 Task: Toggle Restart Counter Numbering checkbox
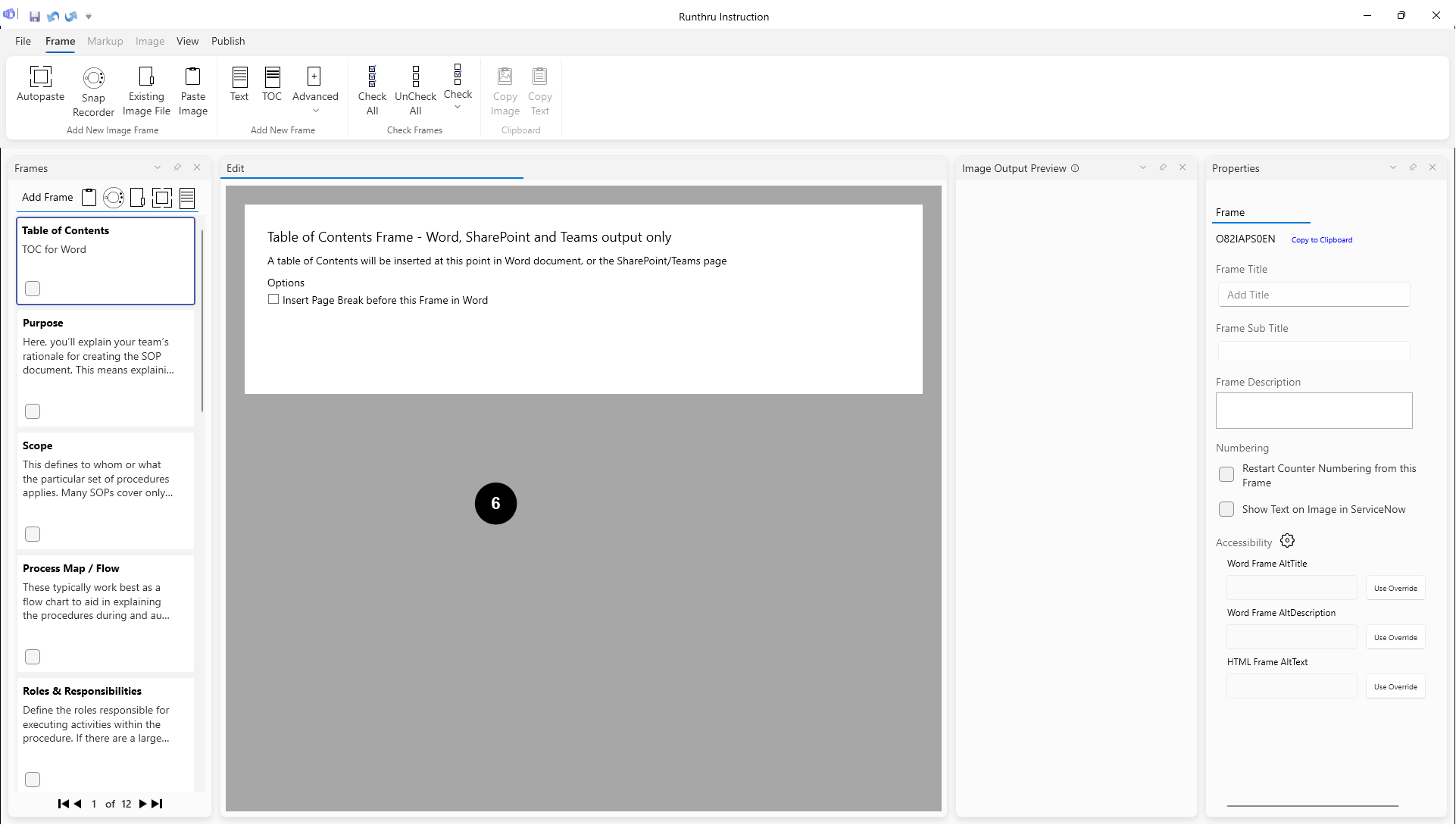pos(1226,474)
